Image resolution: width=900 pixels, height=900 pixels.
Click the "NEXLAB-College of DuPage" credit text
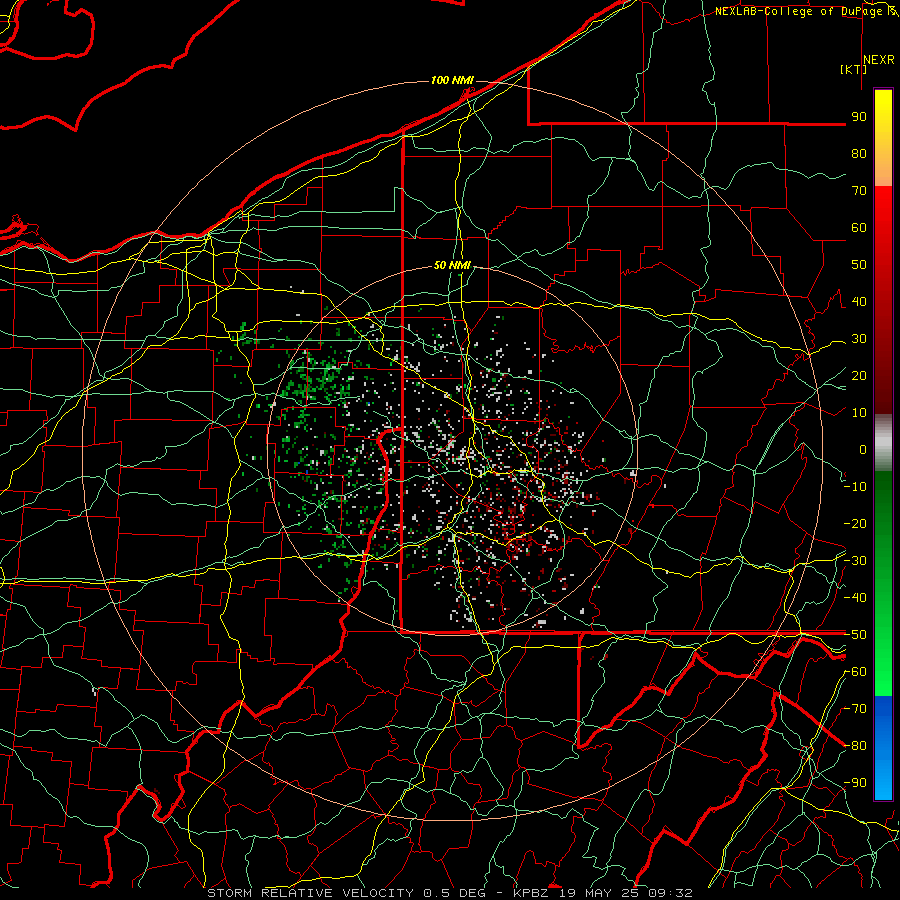(800, 11)
